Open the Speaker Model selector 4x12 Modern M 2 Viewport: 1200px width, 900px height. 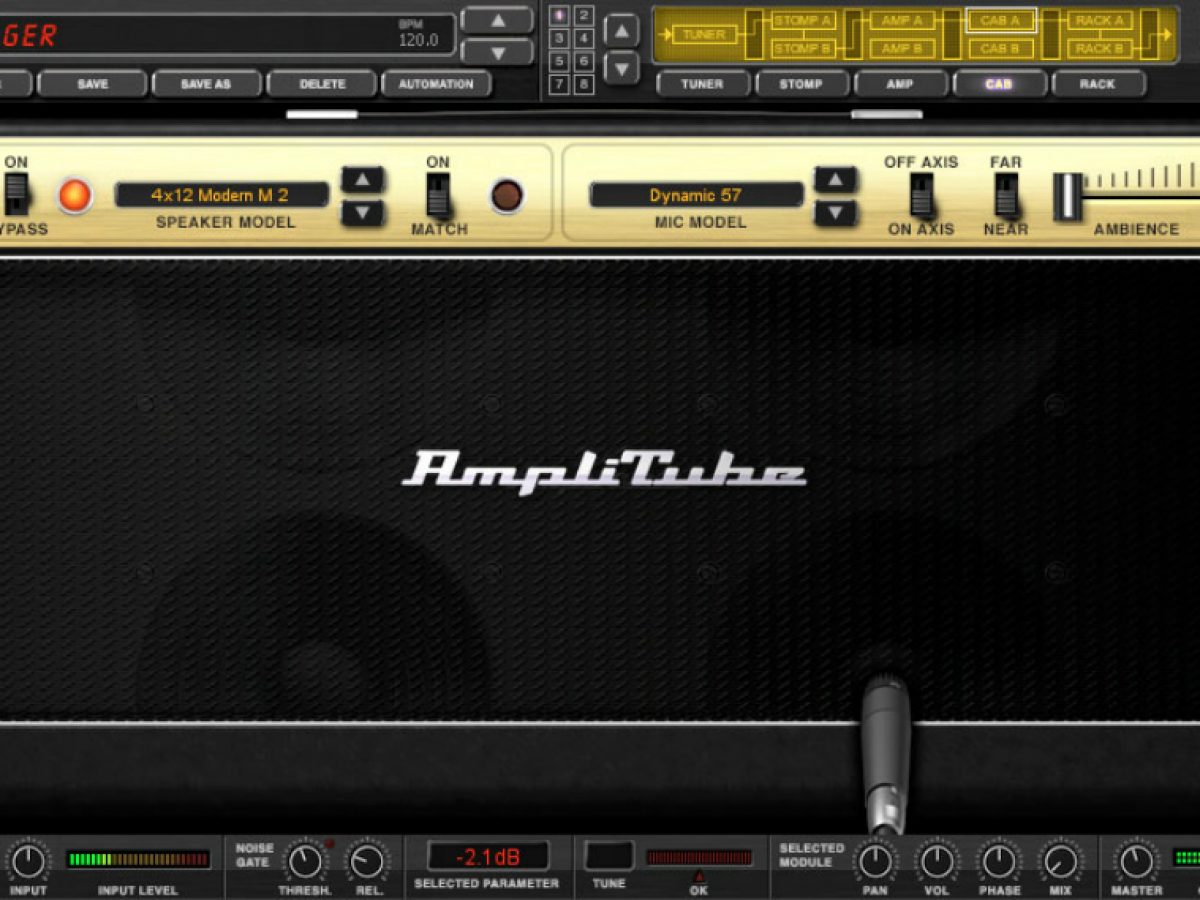click(x=221, y=195)
